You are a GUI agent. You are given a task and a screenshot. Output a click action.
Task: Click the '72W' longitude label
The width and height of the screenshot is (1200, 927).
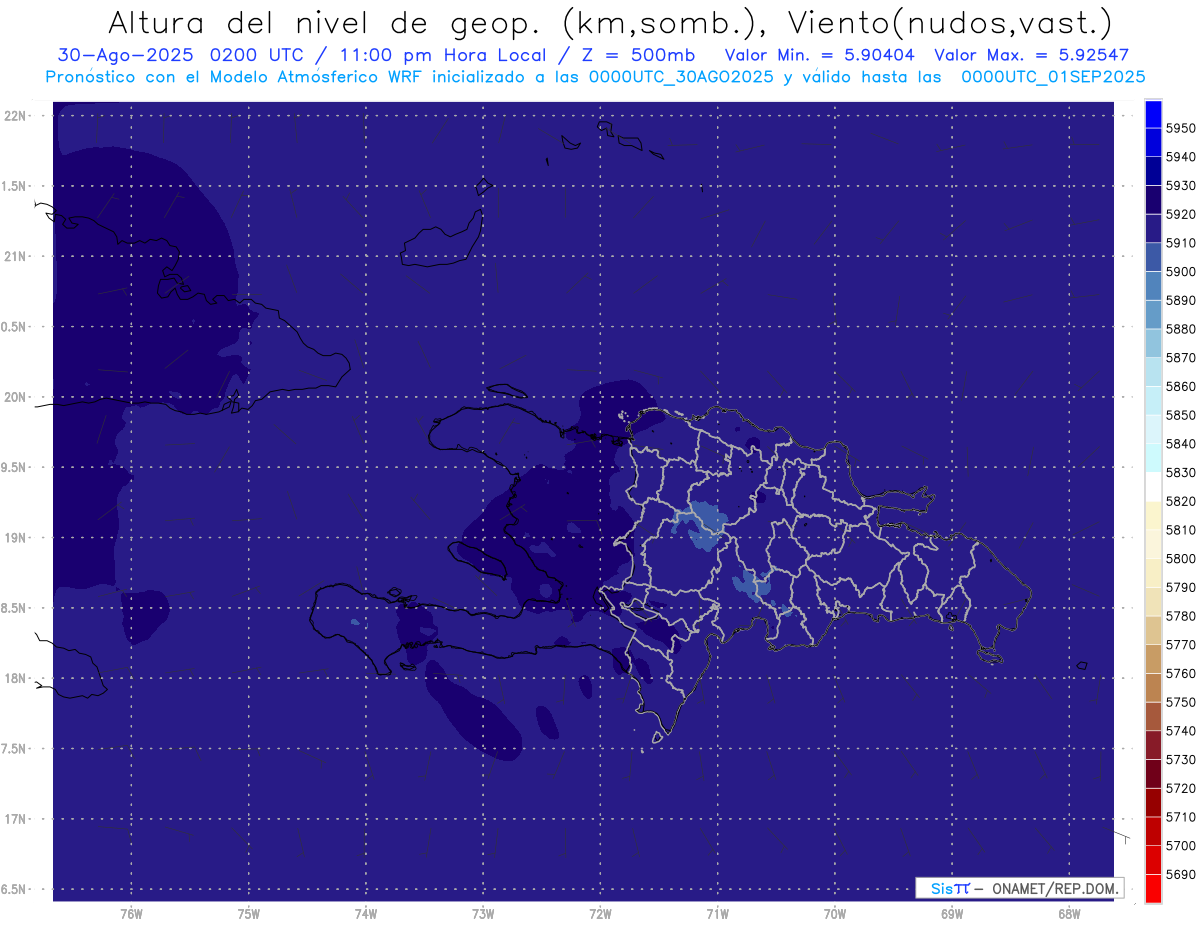coord(600,914)
